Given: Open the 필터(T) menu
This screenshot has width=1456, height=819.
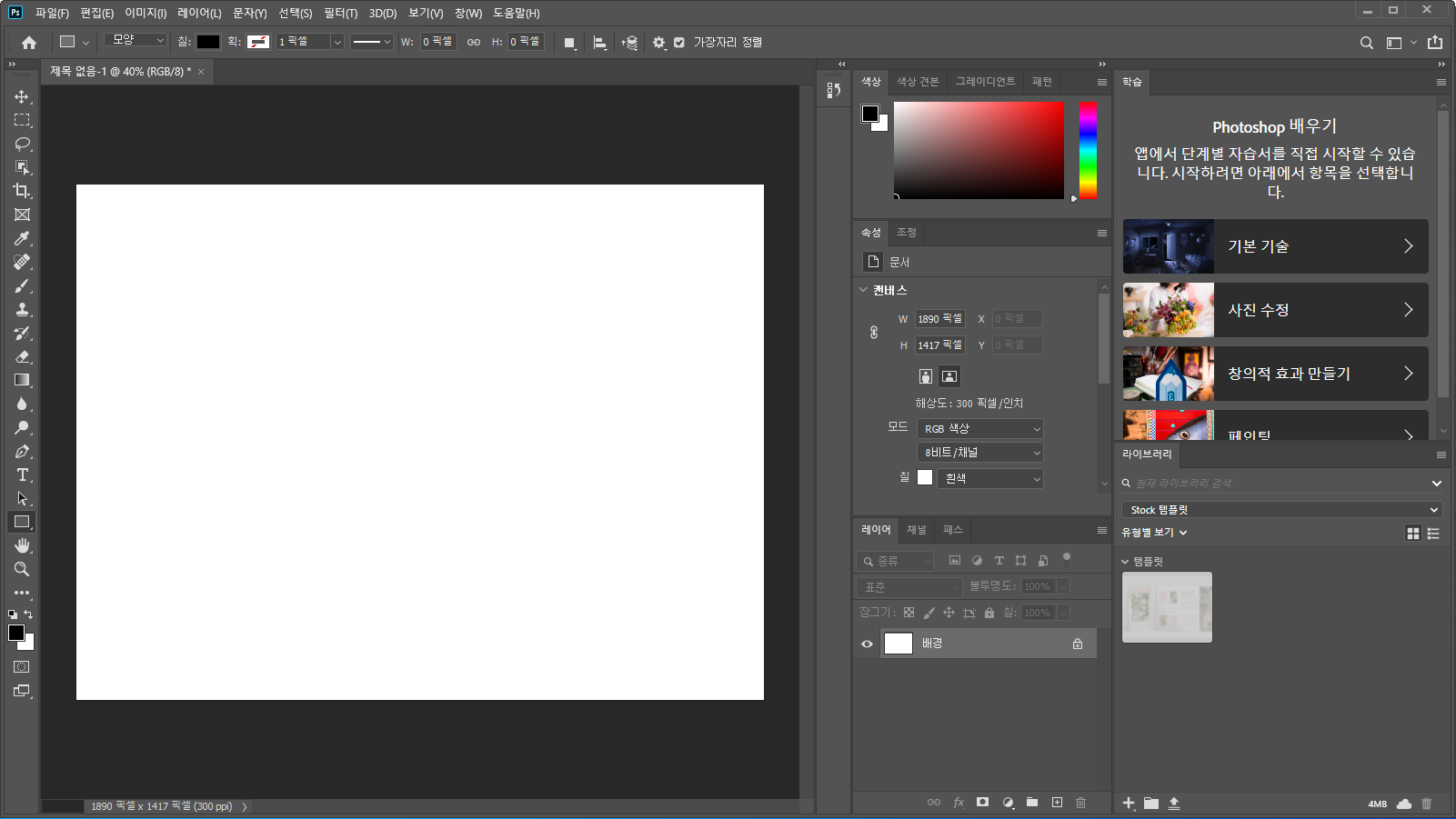Looking at the screenshot, I should [340, 14].
